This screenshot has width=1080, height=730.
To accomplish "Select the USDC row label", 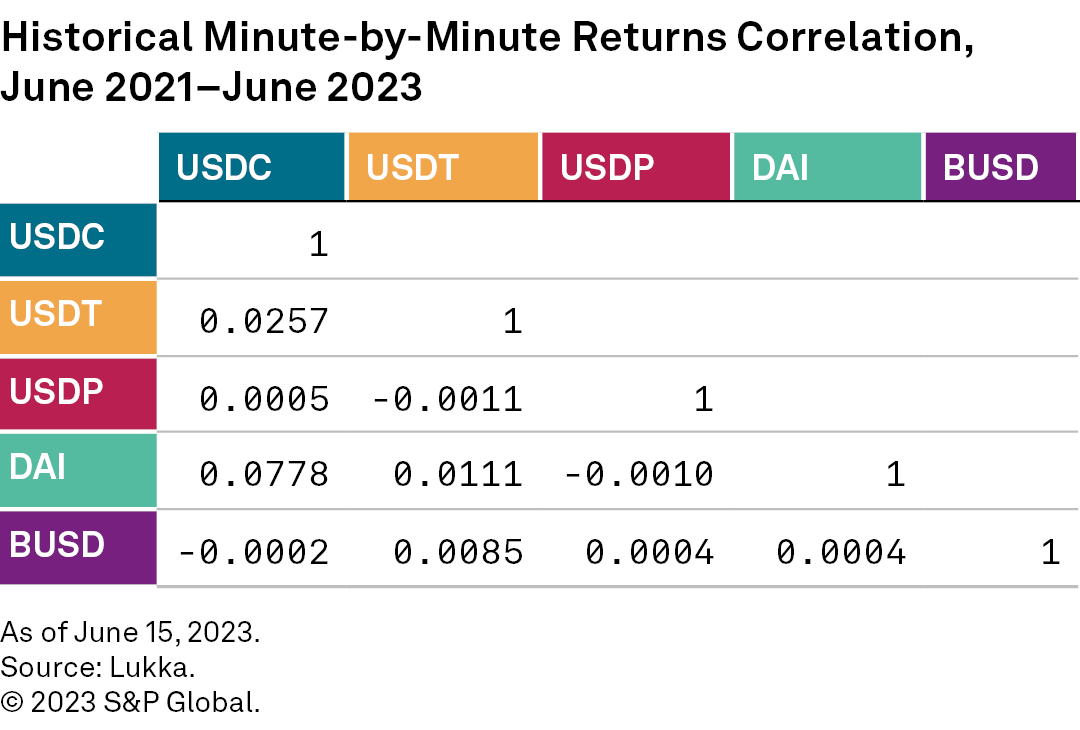I will pos(78,240).
